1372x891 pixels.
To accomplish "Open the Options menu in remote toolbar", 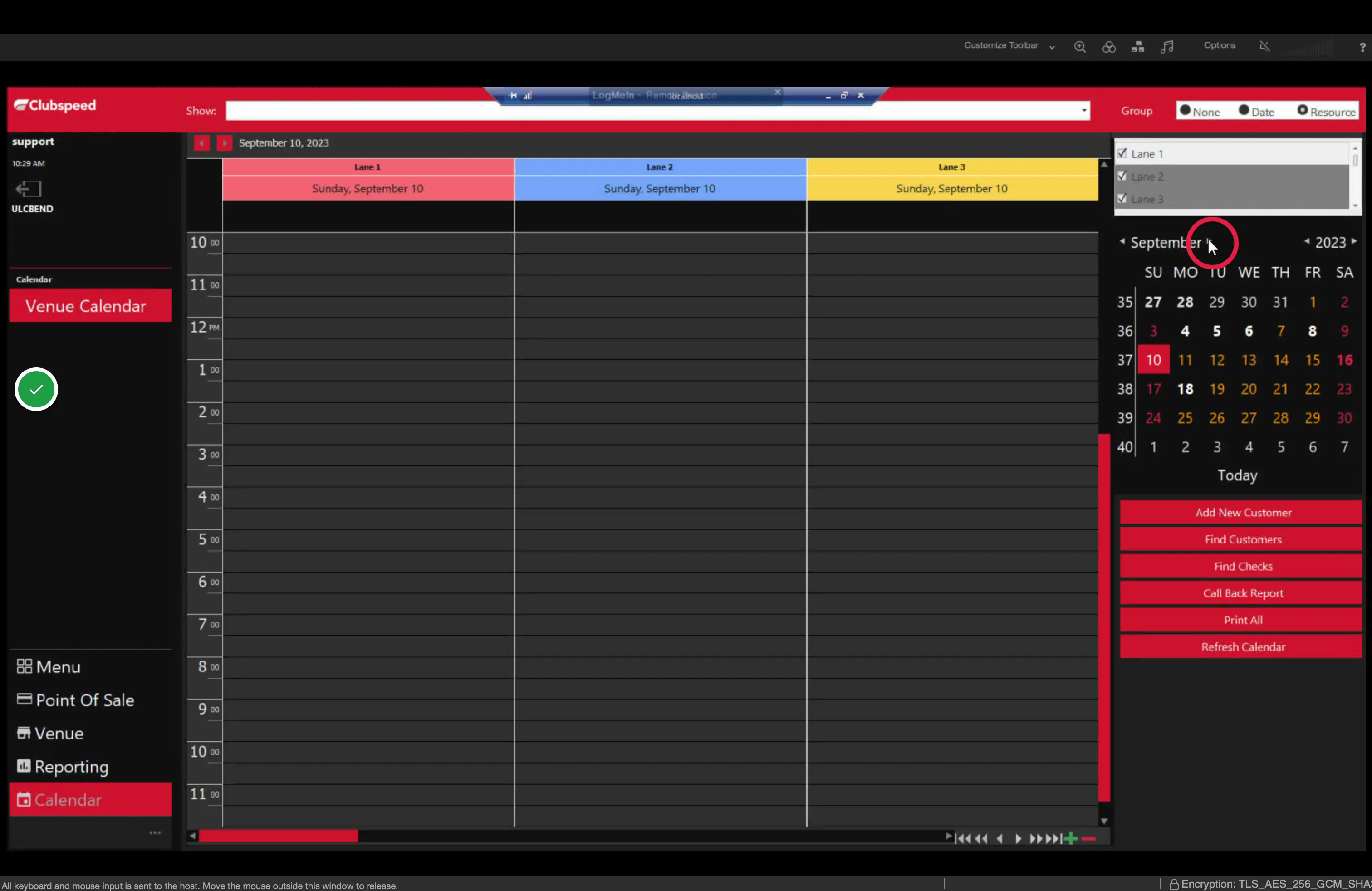I will point(1219,45).
